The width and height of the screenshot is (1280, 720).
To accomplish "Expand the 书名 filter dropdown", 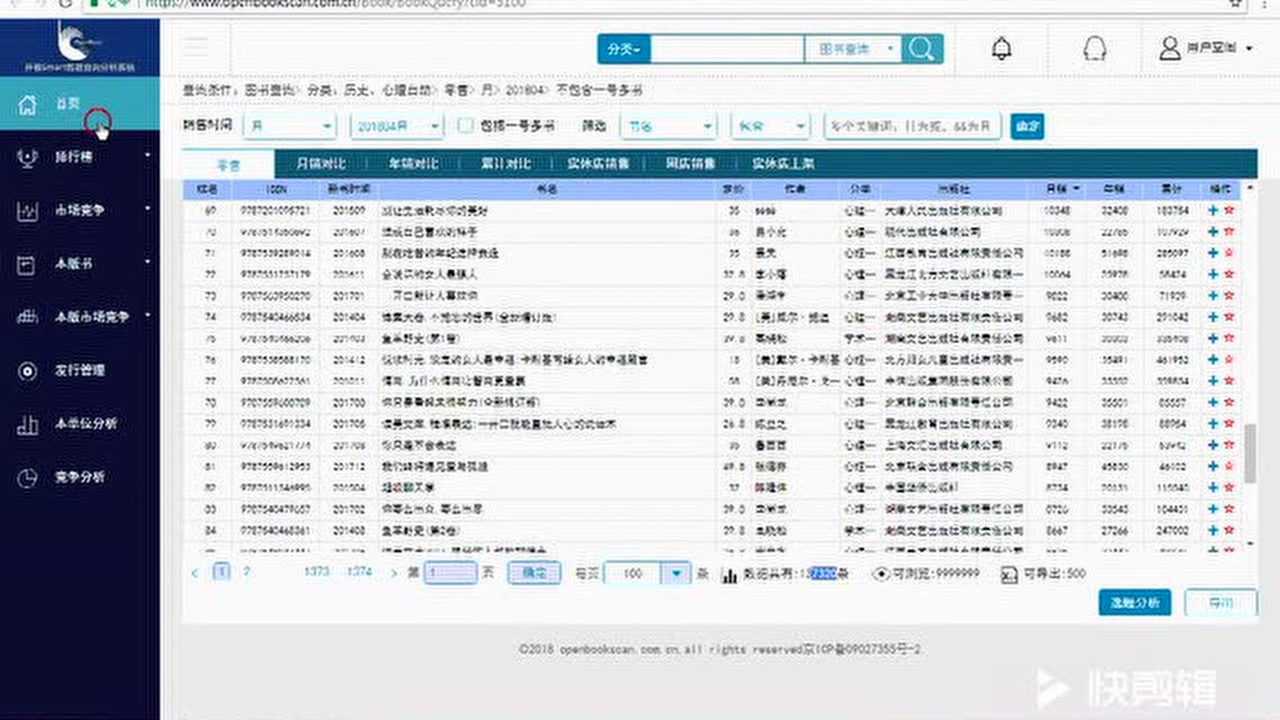I will pos(669,125).
